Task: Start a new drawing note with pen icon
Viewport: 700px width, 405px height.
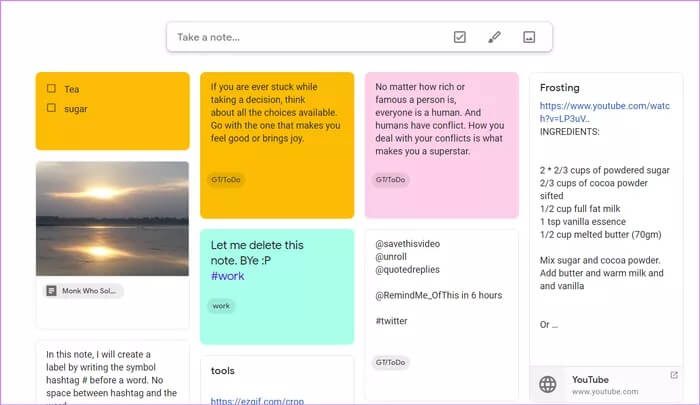Action: (494, 37)
